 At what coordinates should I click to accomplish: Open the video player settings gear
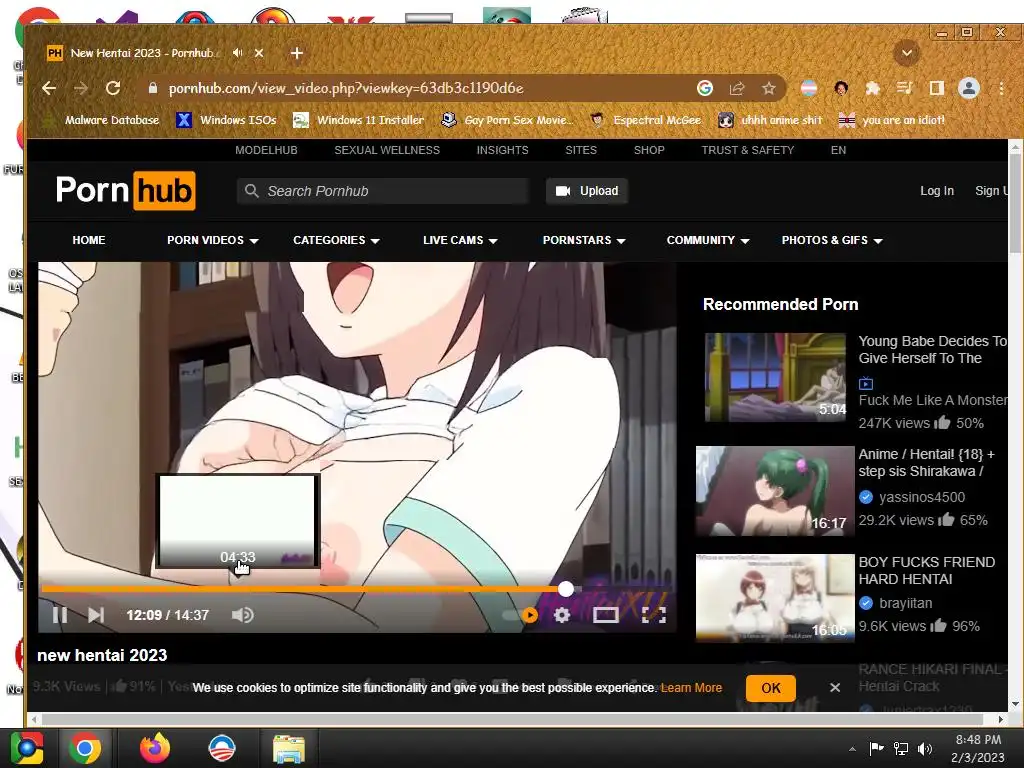562,615
